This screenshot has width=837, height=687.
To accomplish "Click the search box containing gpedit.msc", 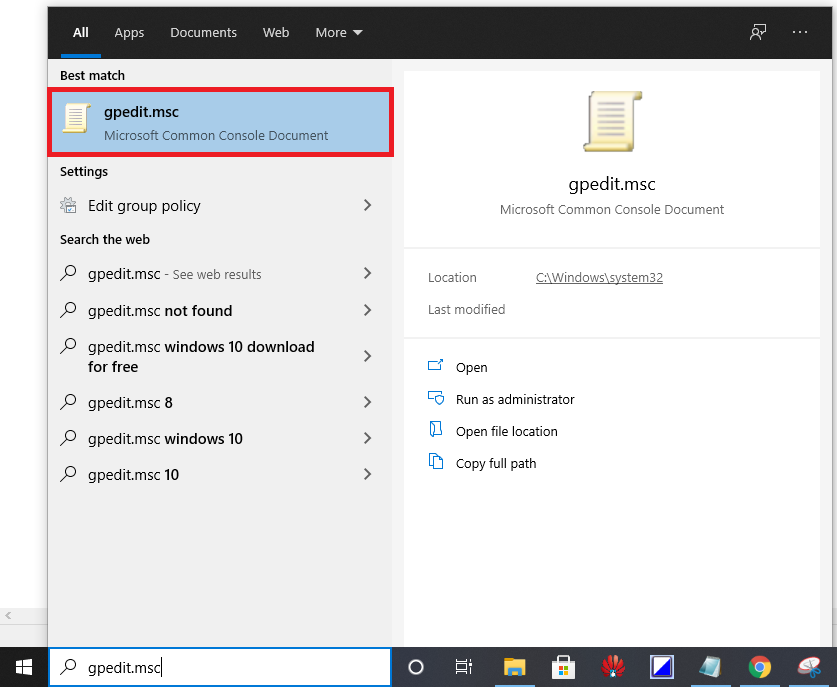I will pyautogui.click(x=220, y=667).
